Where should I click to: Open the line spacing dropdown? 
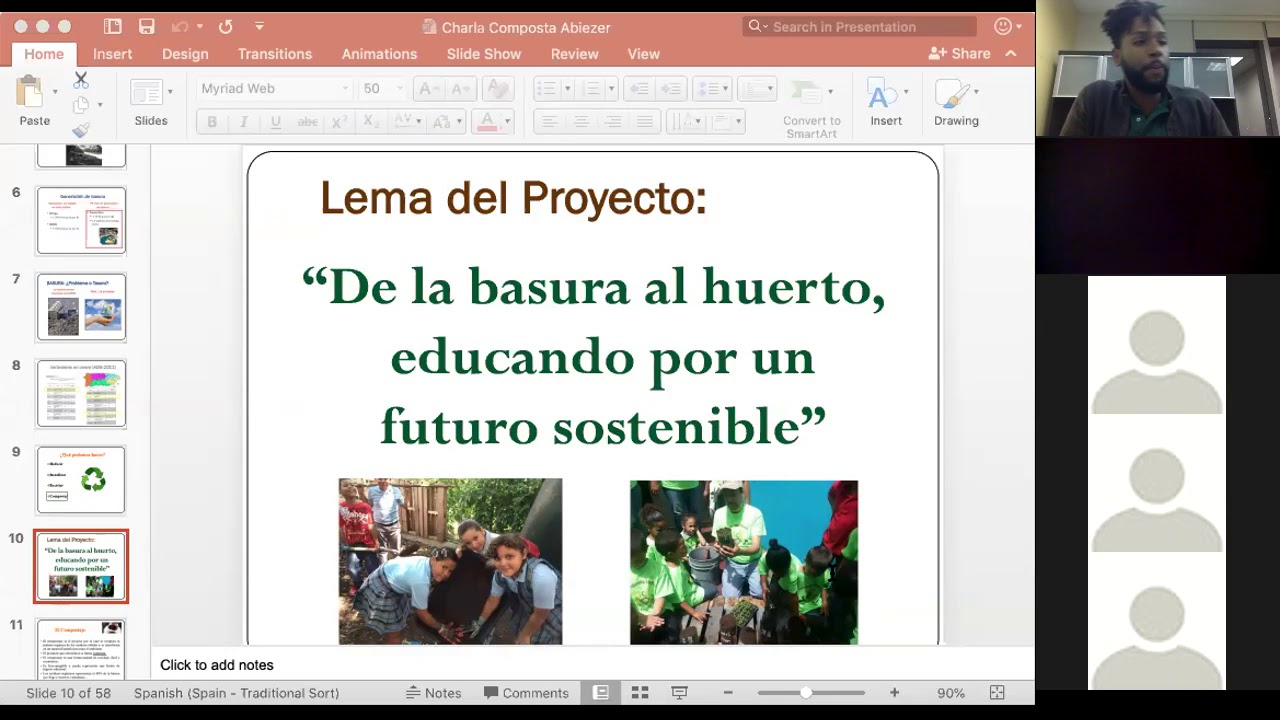coord(712,89)
